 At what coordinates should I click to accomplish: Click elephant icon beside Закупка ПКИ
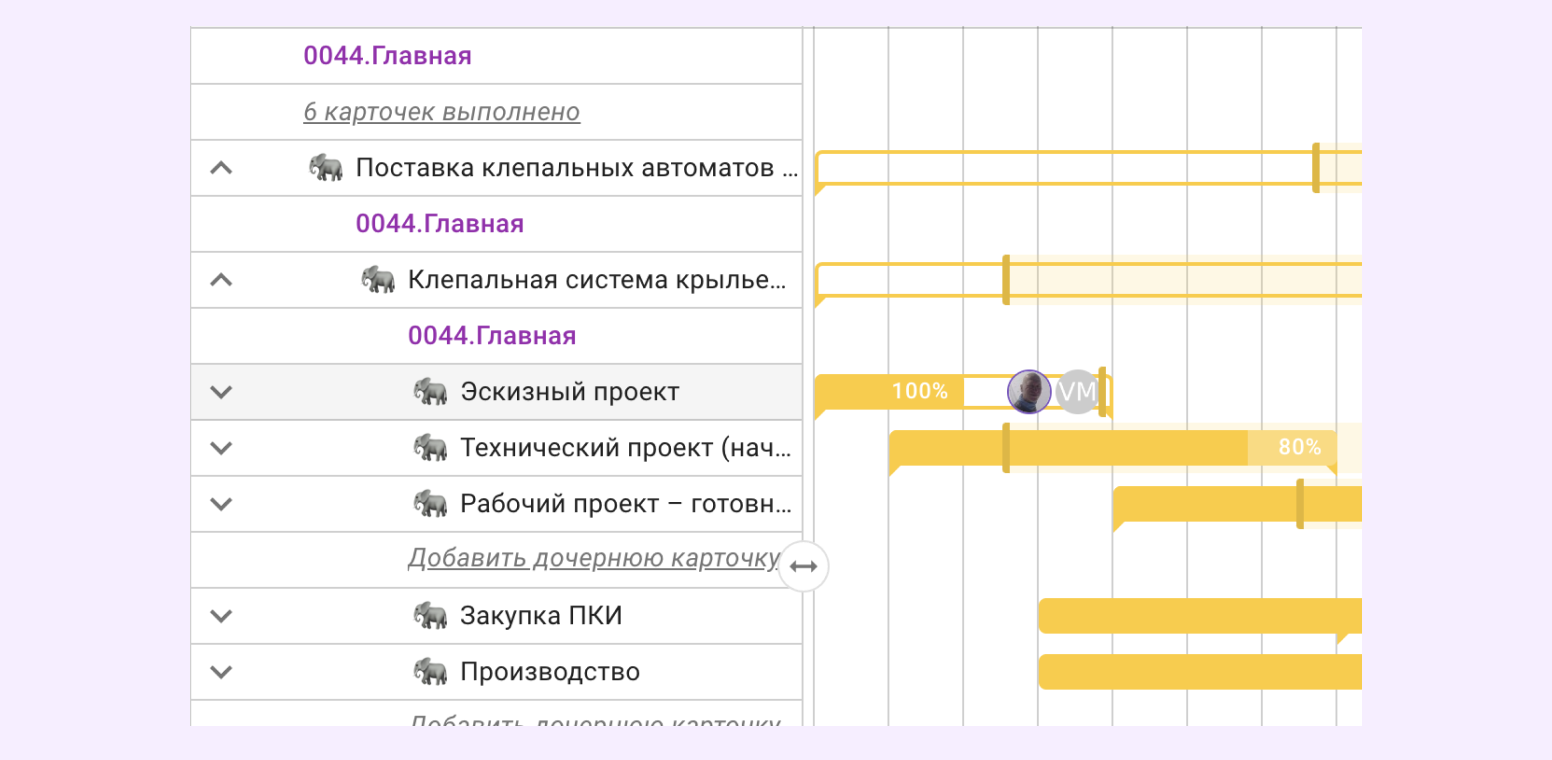430,616
